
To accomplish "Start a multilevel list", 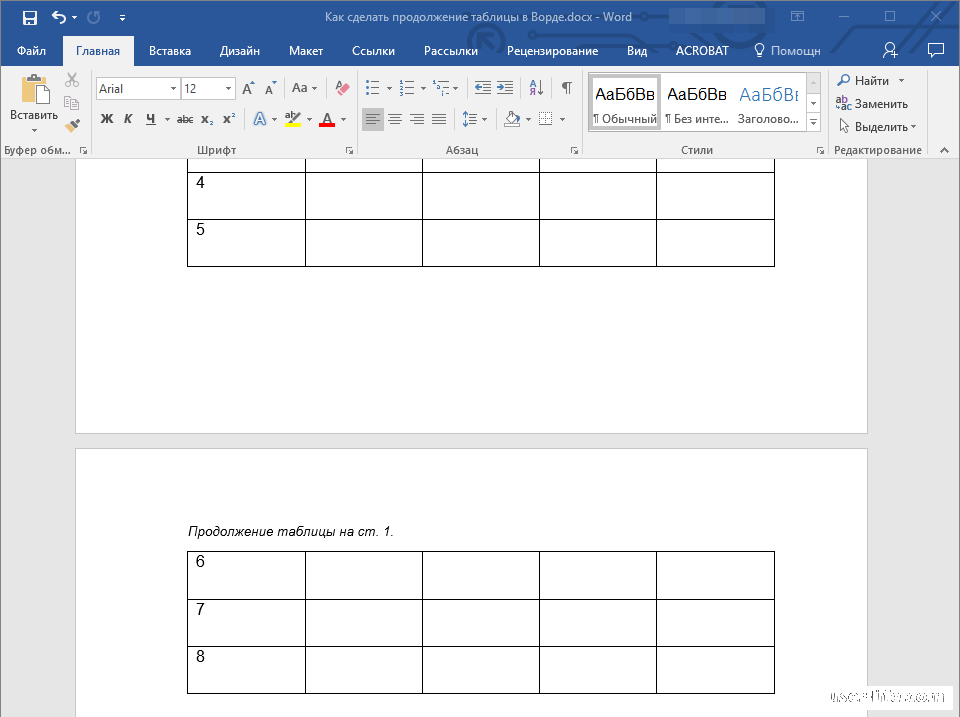I will click(441, 88).
